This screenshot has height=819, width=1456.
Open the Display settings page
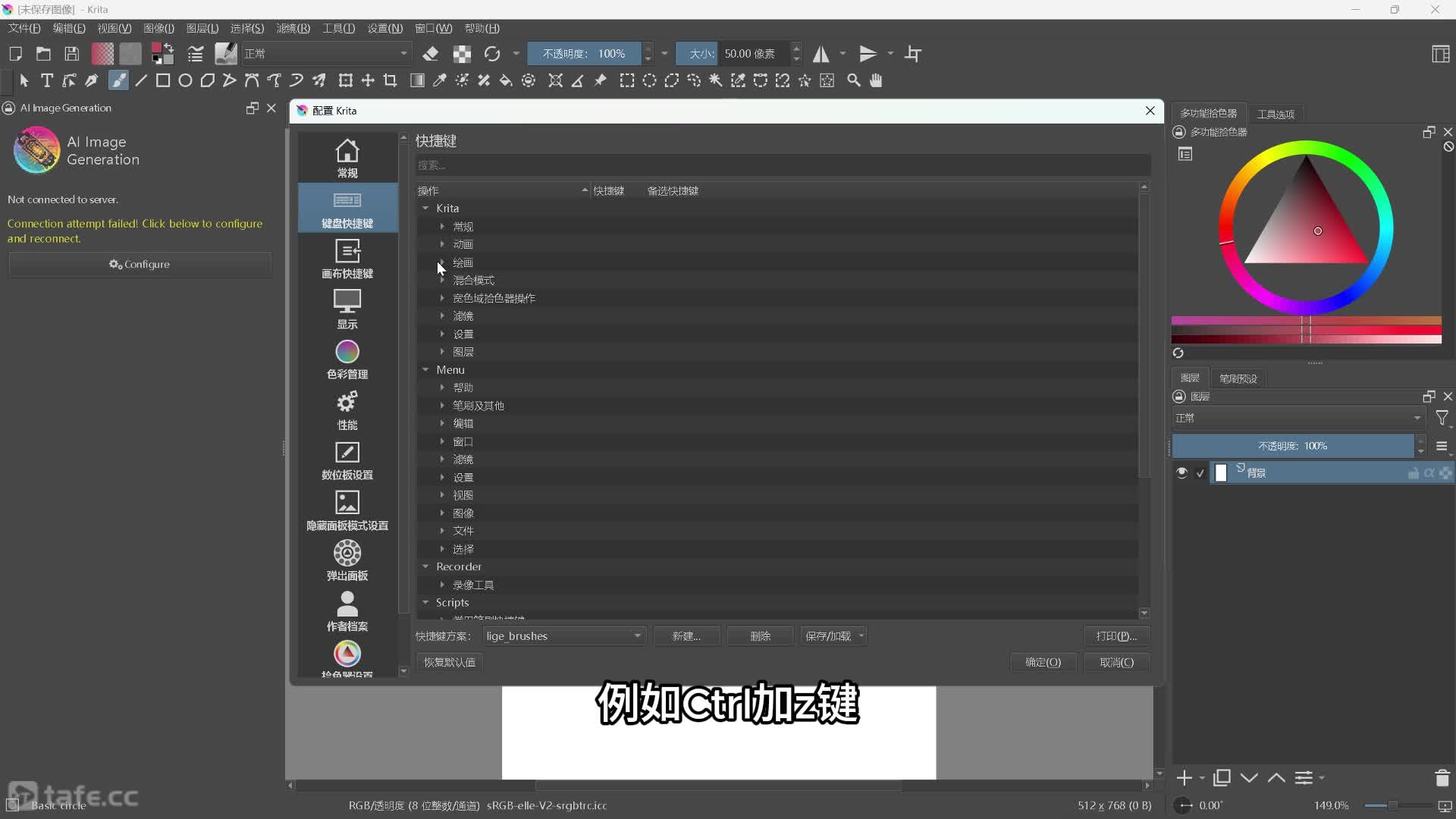[x=347, y=309]
